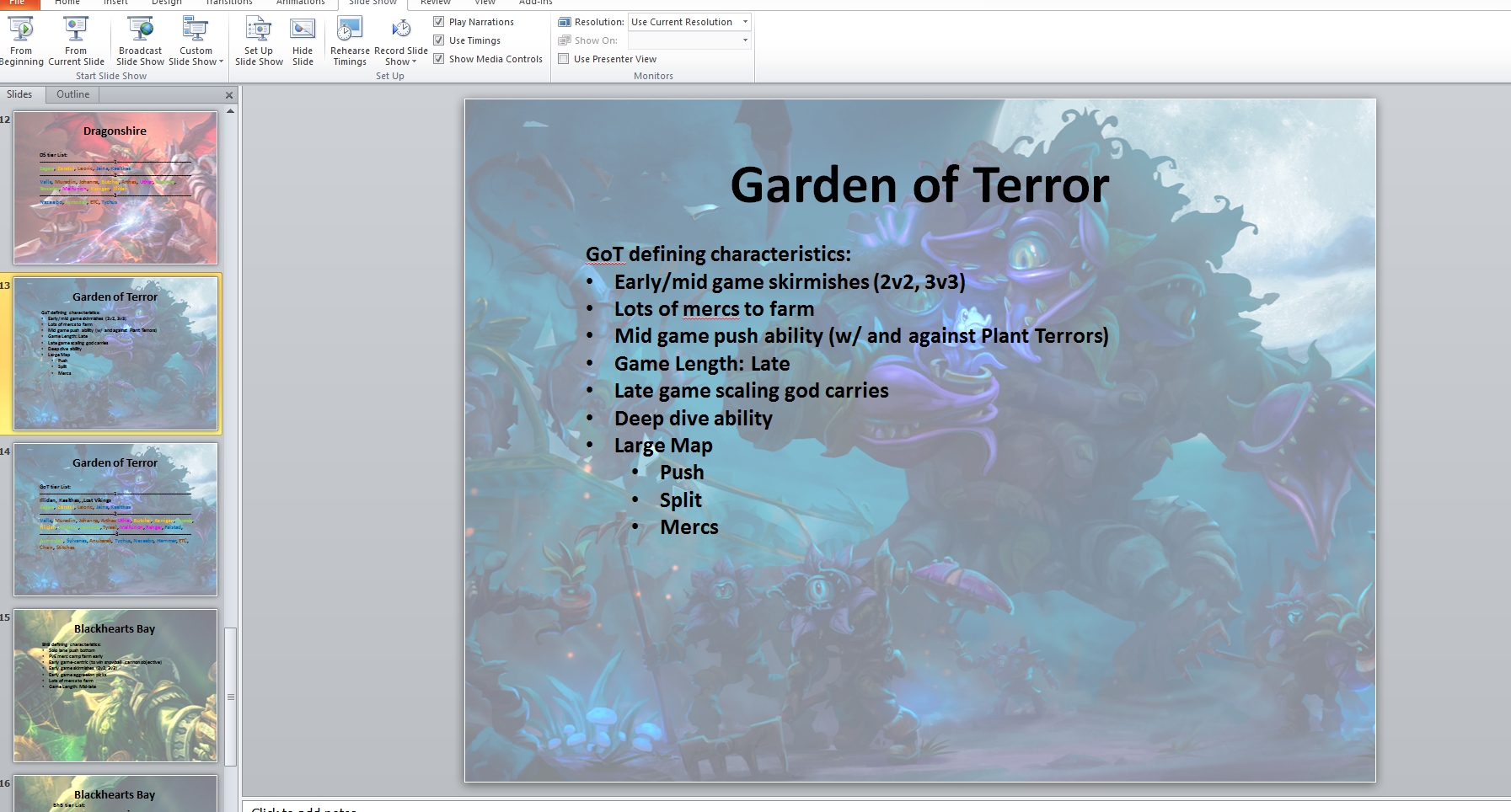Switch to the Animations ribbon tab
This screenshot has height=812, width=1511.
tap(300, 3)
